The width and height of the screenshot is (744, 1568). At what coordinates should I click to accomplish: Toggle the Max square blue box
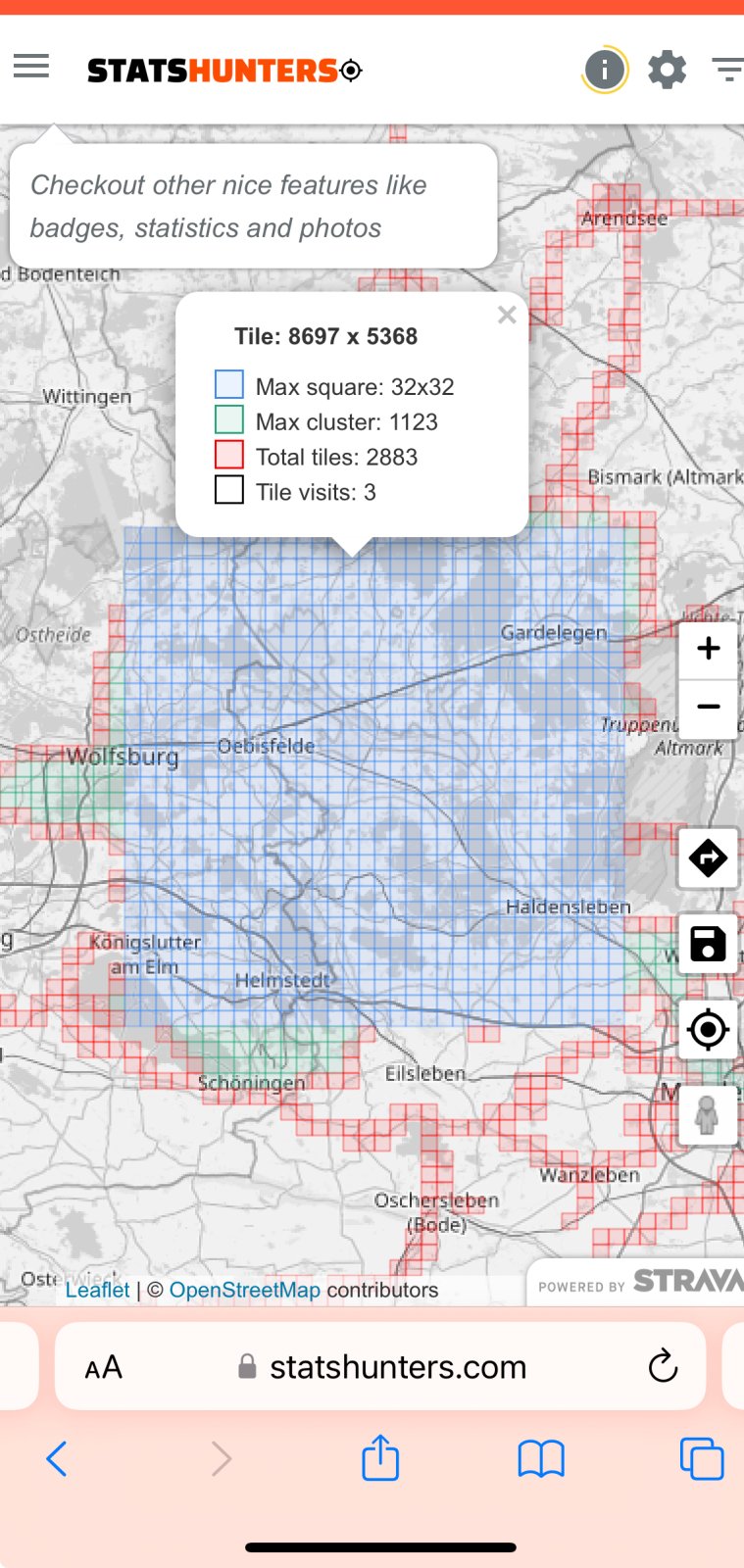[x=229, y=384]
